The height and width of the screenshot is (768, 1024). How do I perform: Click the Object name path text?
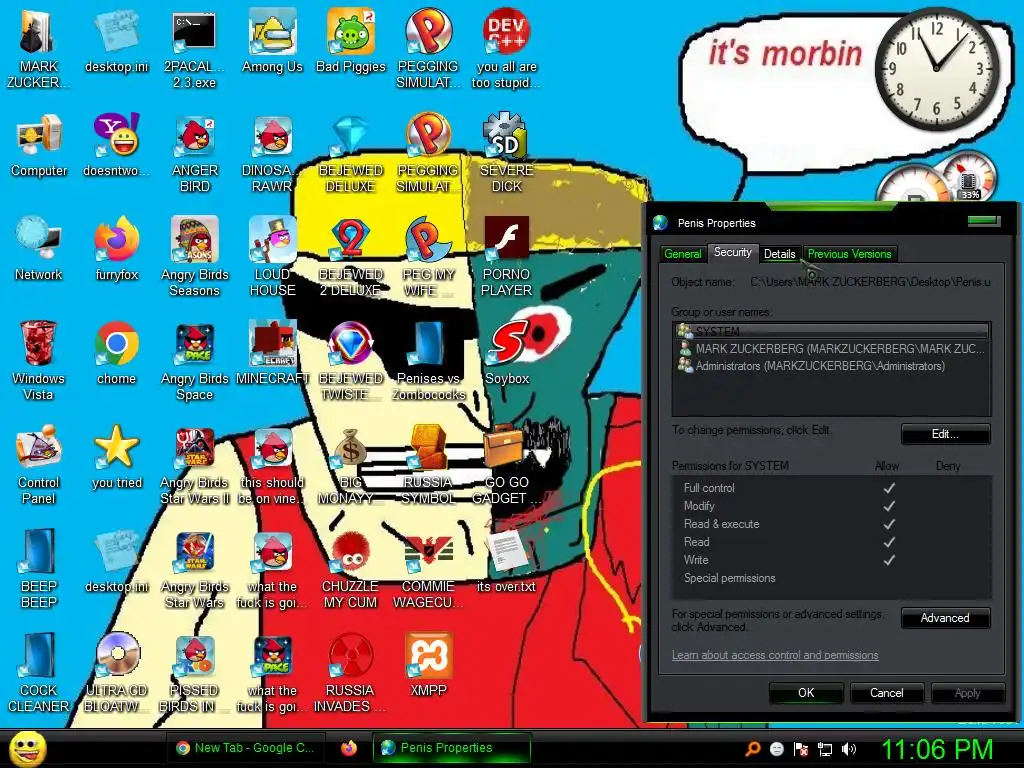[870, 282]
